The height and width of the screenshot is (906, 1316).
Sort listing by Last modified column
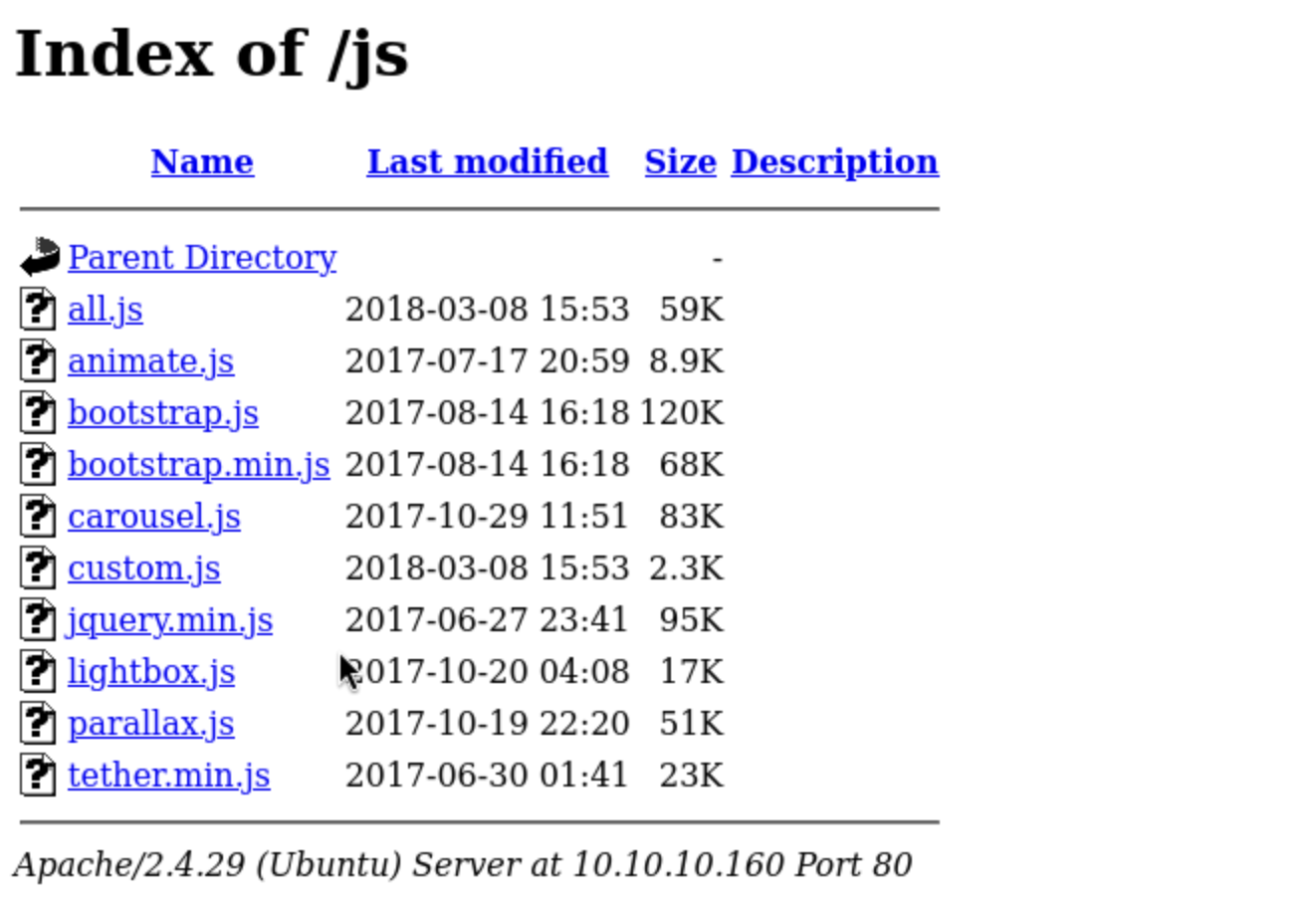point(487,161)
